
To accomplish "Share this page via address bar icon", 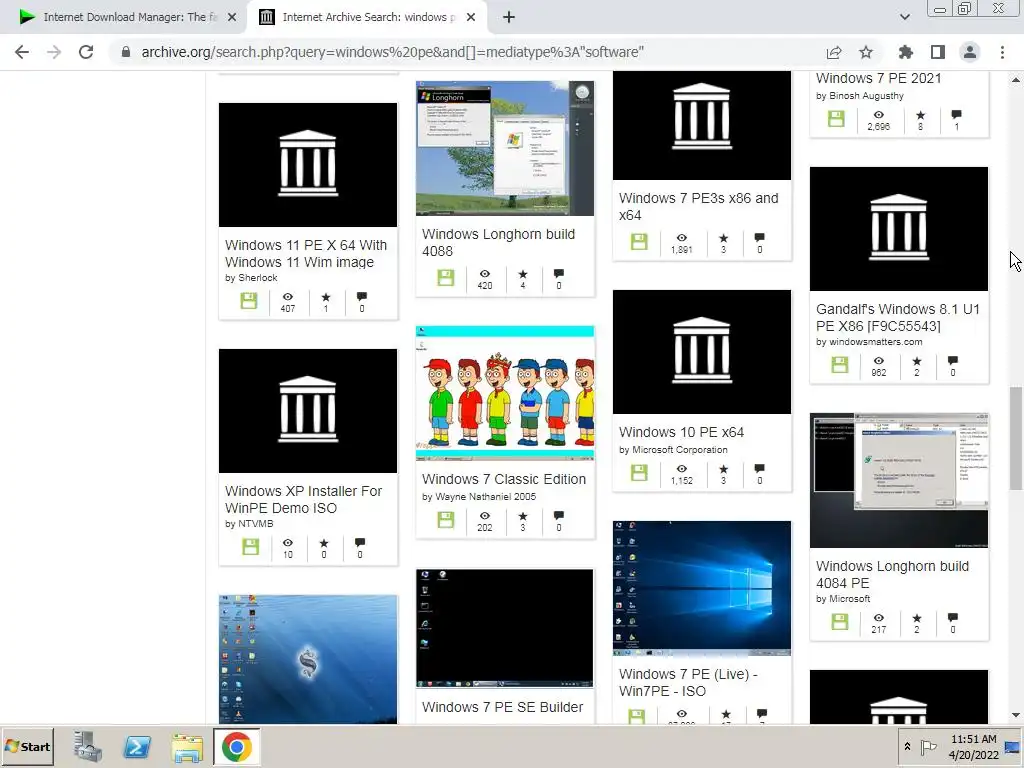I will [833, 52].
